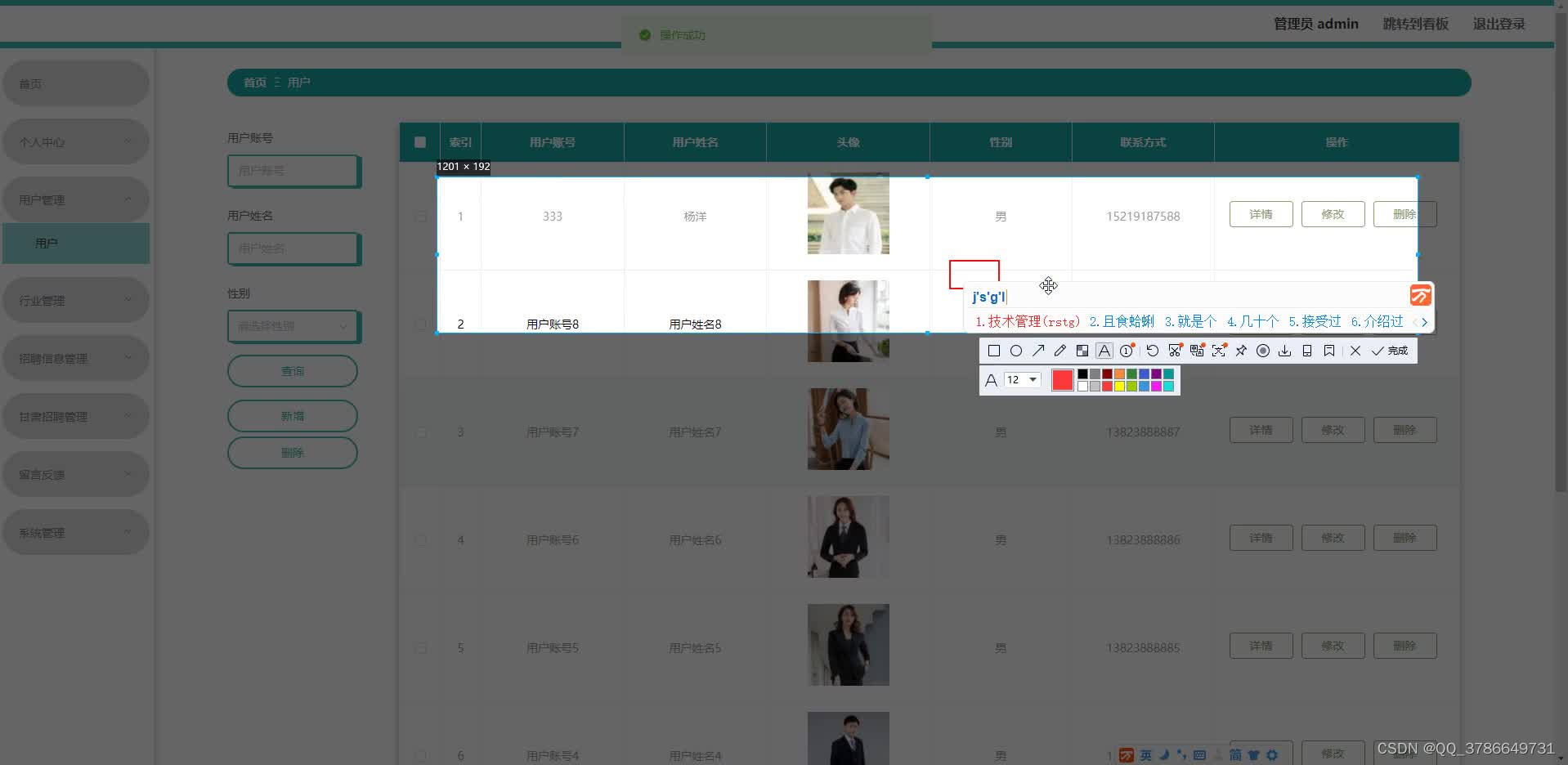
Task: Open 首页 in the sidebar
Action: 76,84
